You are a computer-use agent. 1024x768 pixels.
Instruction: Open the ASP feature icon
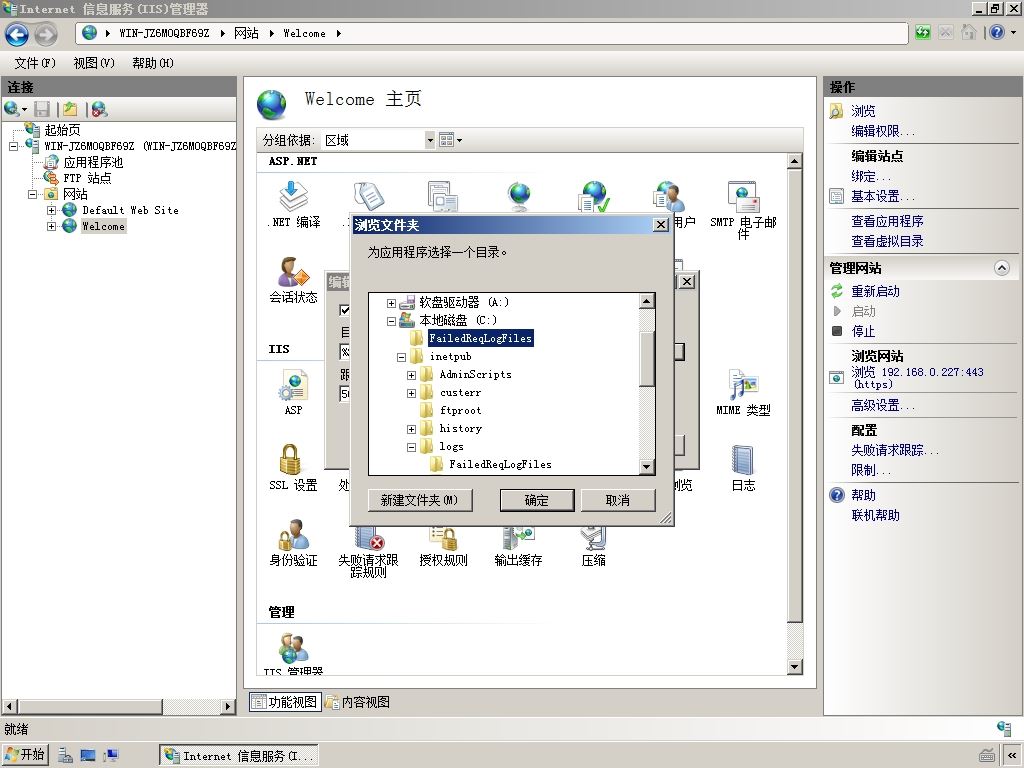293,392
